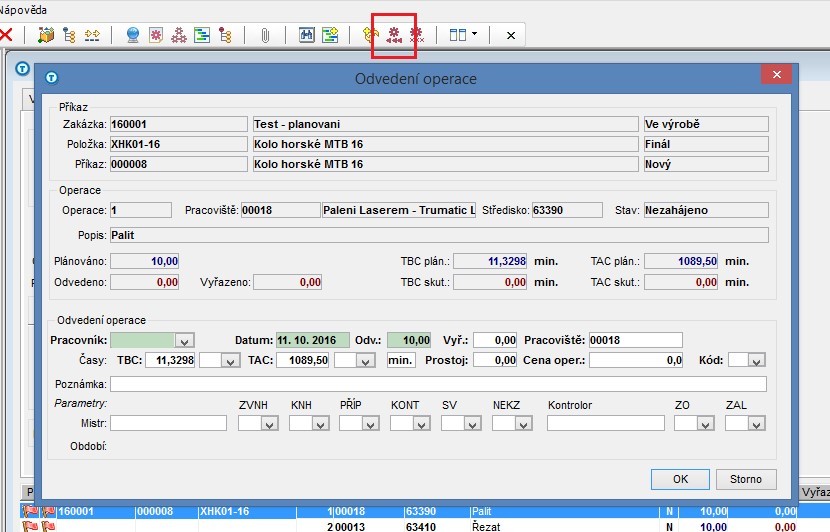830x532 pixels.
Task: Click the yellow undo arrow toolbar icon
Action: pyautogui.click(x=371, y=35)
